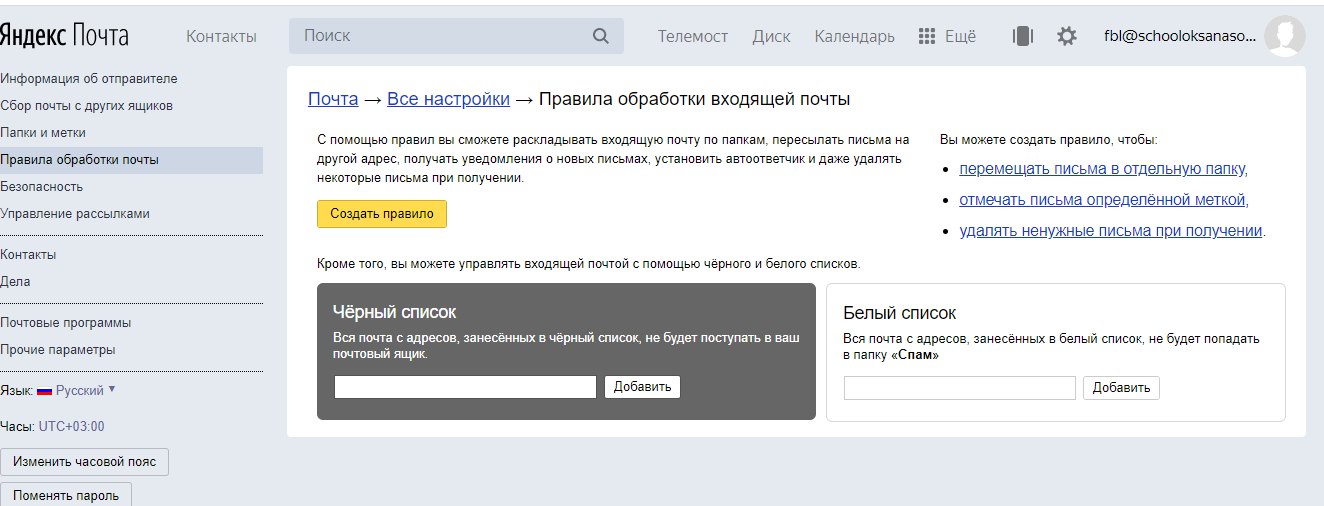The height and width of the screenshot is (506, 1324).
Task: Follow link перемещать письма в отдельную папку
Action: [1104, 168]
